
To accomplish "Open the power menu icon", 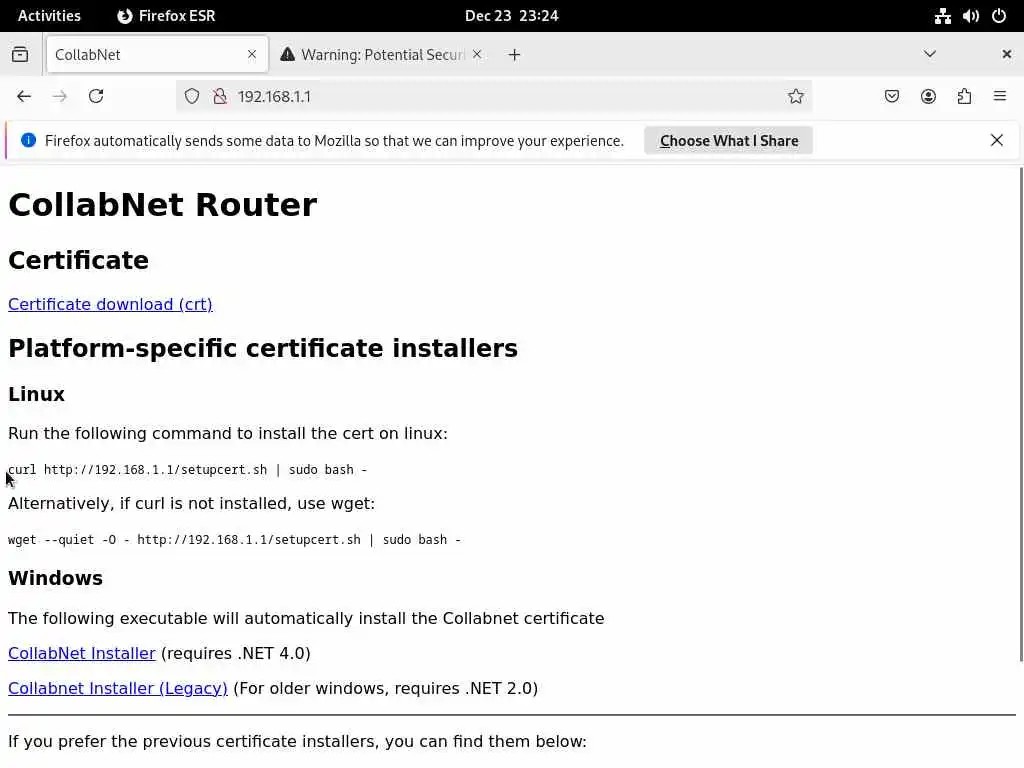I will pos(999,16).
